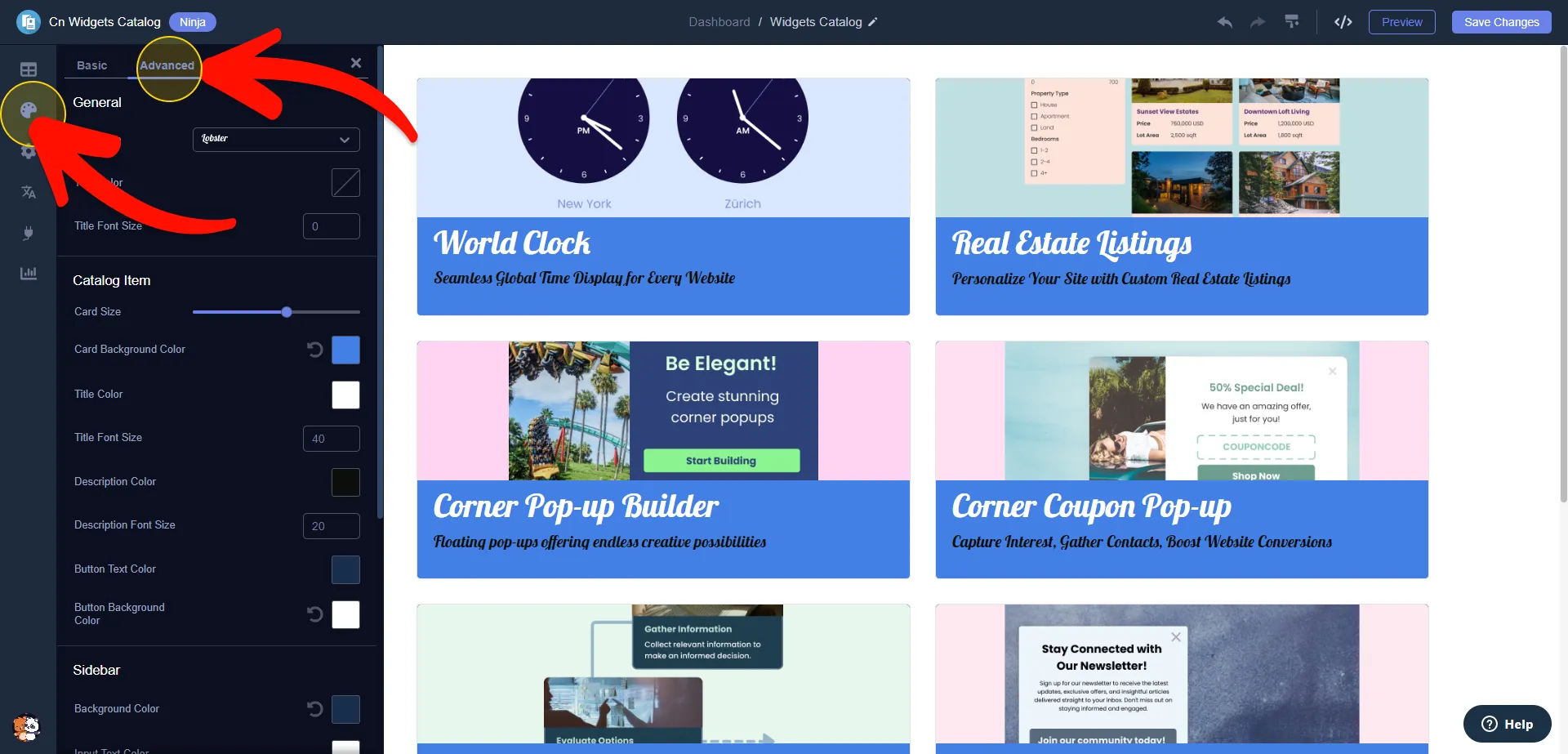Switch to the Advanced tab

(x=167, y=65)
